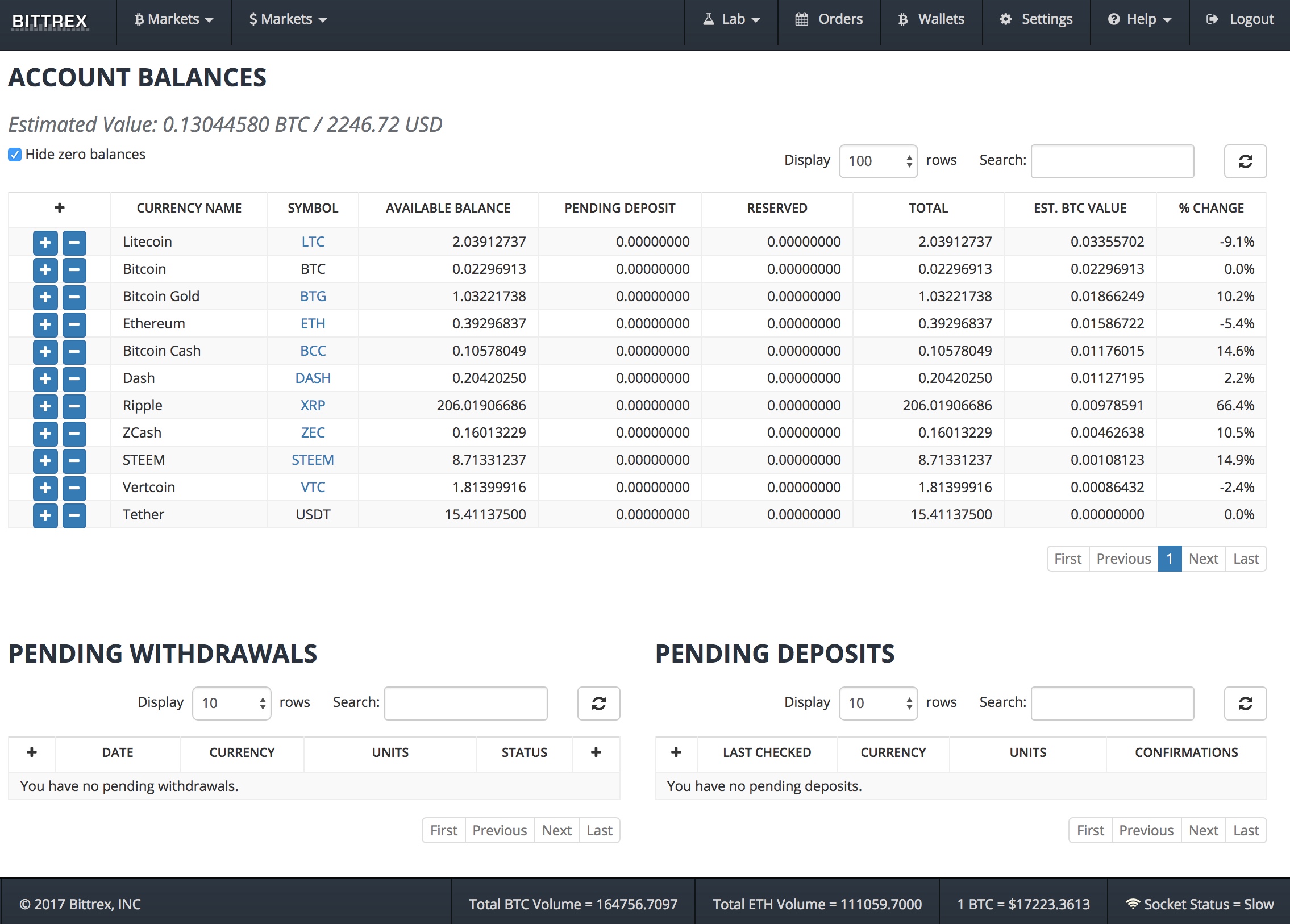Change account balances display rows from 100
This screenshot has height=924, width=1290.
[x=878, y=161]
